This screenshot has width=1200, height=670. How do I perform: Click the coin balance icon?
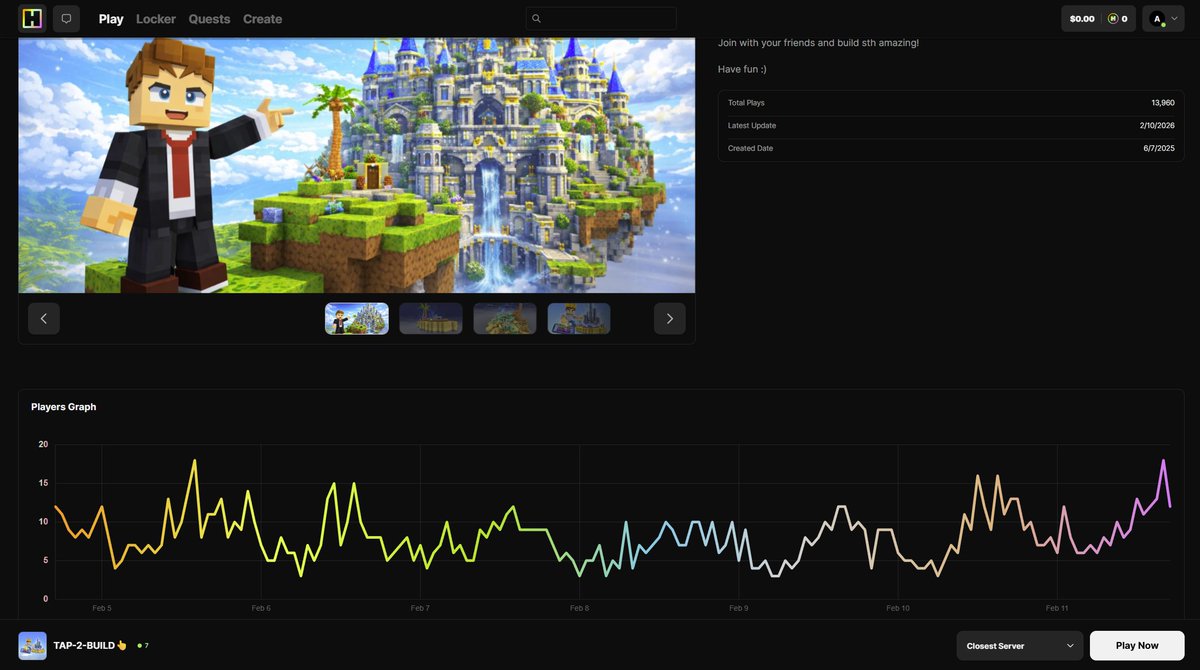click(x=1112, y=19)
